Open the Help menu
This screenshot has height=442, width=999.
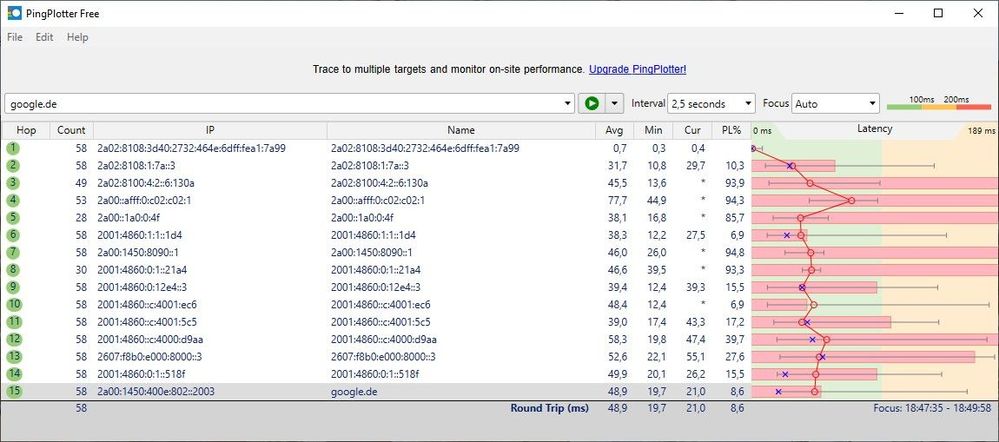click(77, 37)
